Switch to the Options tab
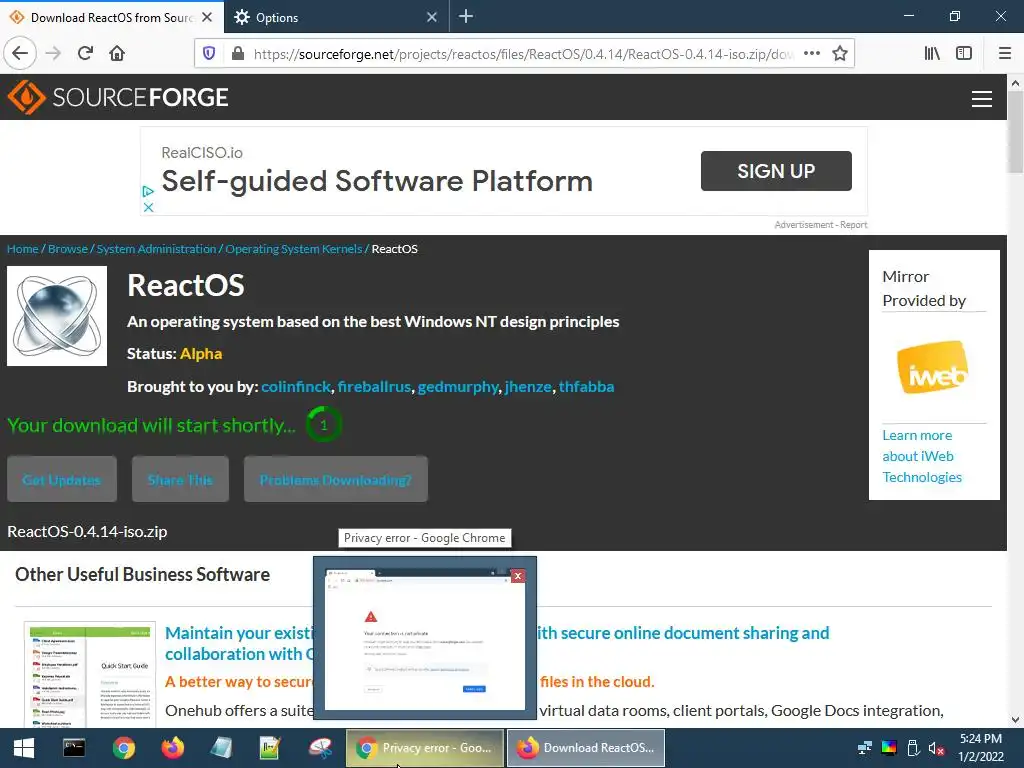This screenshot has height=768, width=1024. click(337, 17)
